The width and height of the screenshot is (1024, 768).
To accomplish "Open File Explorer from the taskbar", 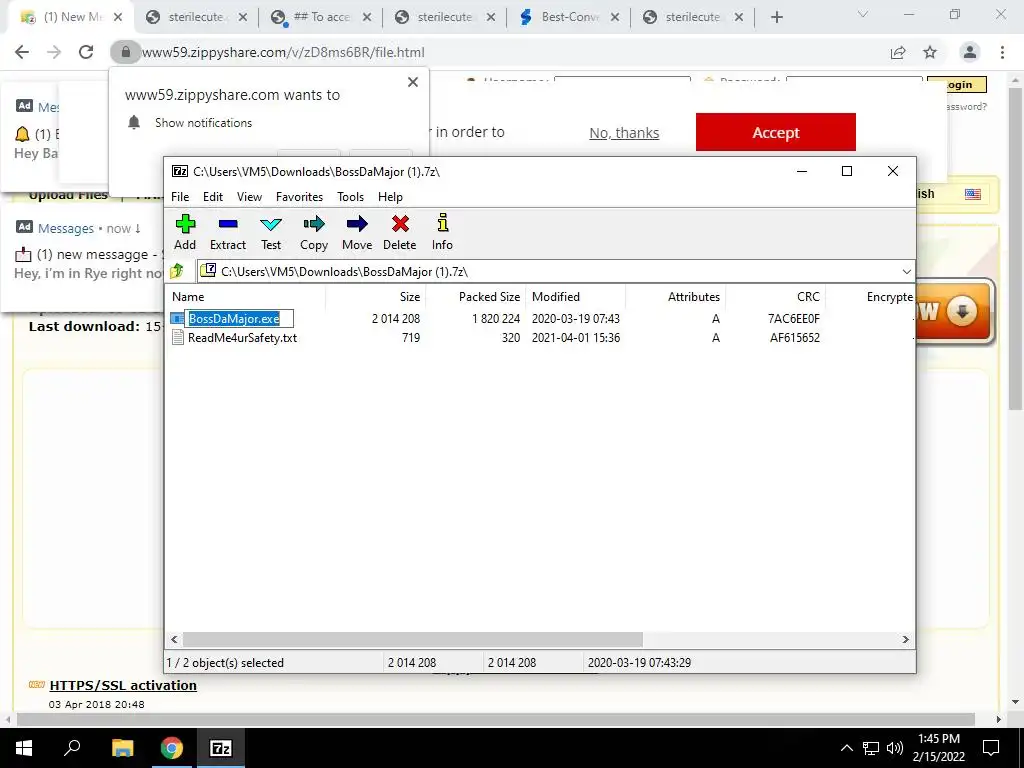I will coord(122,748).
